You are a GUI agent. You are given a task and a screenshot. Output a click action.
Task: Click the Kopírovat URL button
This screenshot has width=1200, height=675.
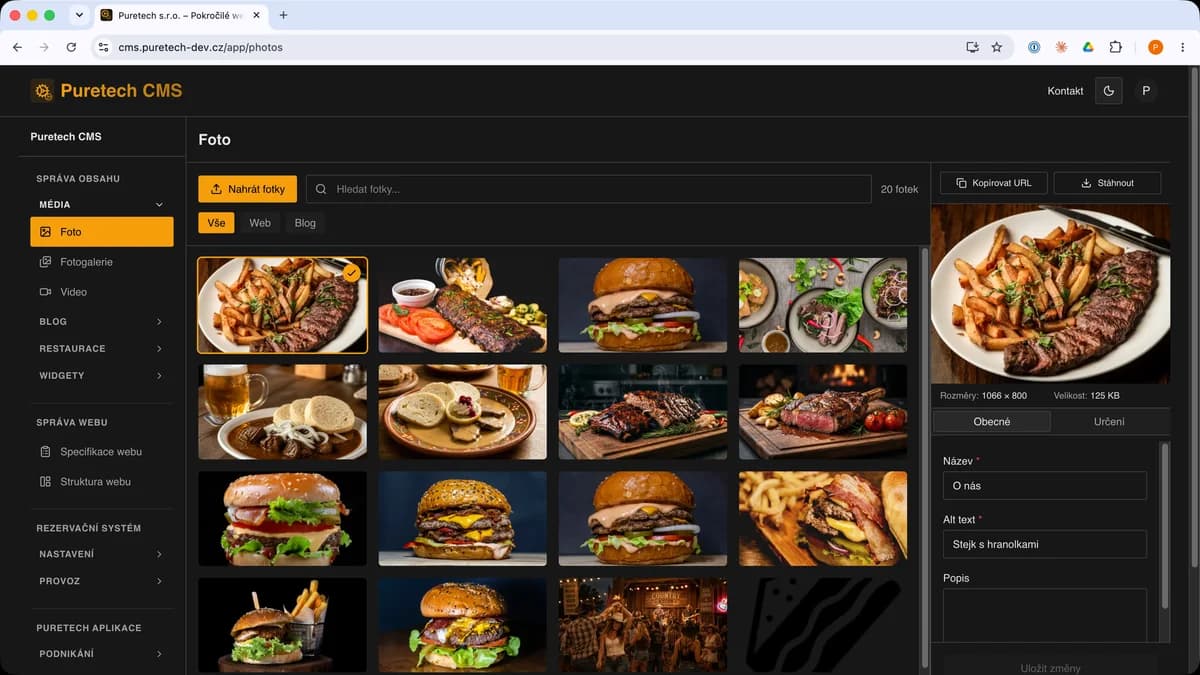pos(993,183)
